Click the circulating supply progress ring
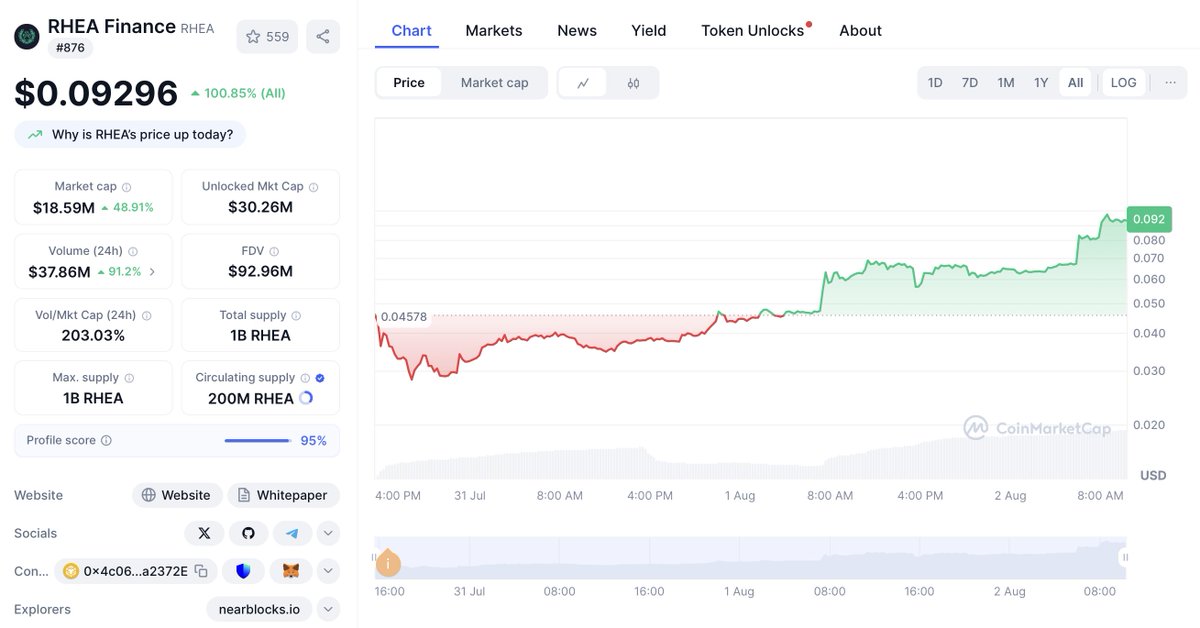This screenshot has width=1200, height=628. click(306, 398)
